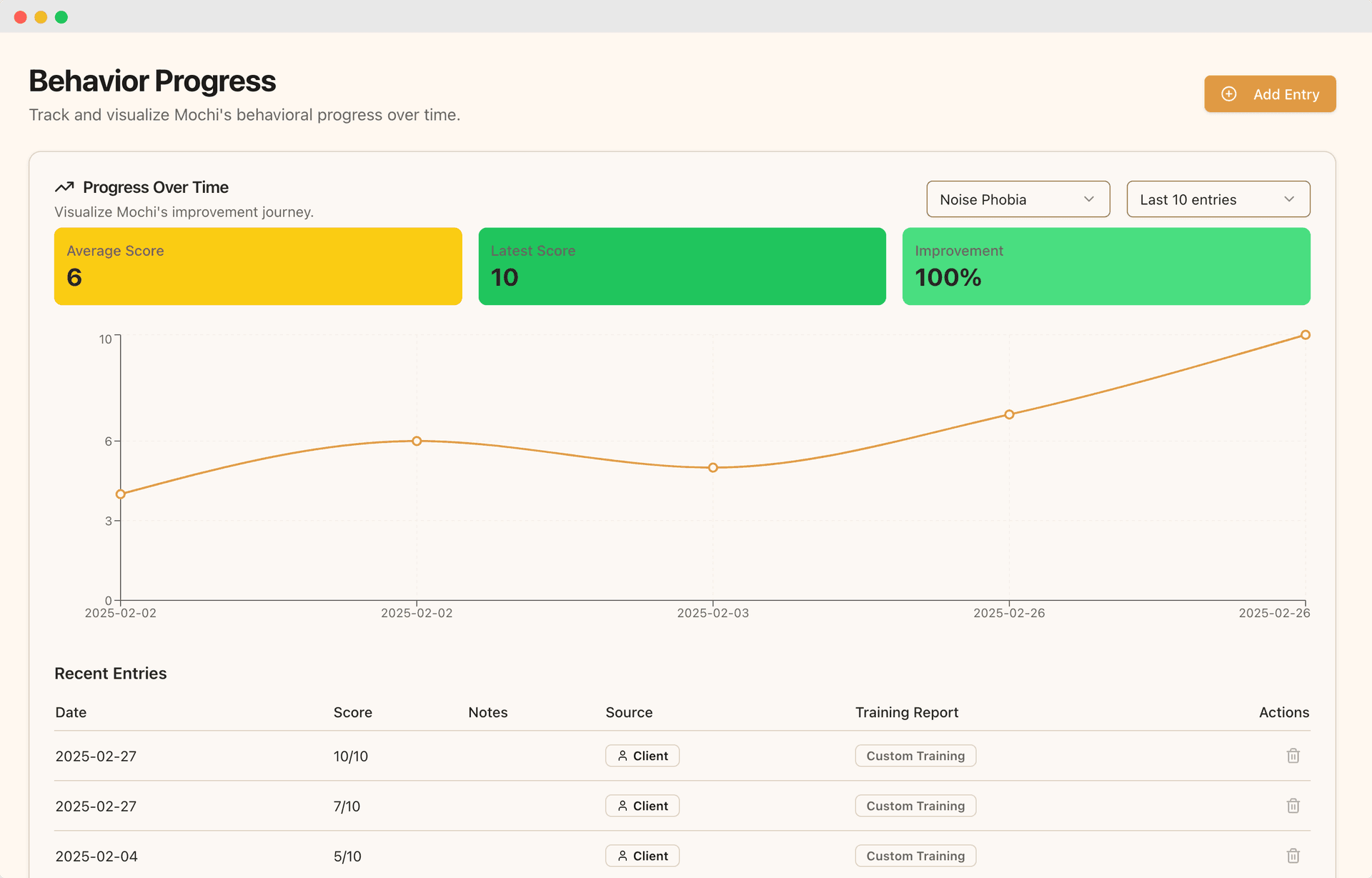Select the Average Score stat card
The height and width of the screenshot is (878, 1372).
(x=257, y=266)
